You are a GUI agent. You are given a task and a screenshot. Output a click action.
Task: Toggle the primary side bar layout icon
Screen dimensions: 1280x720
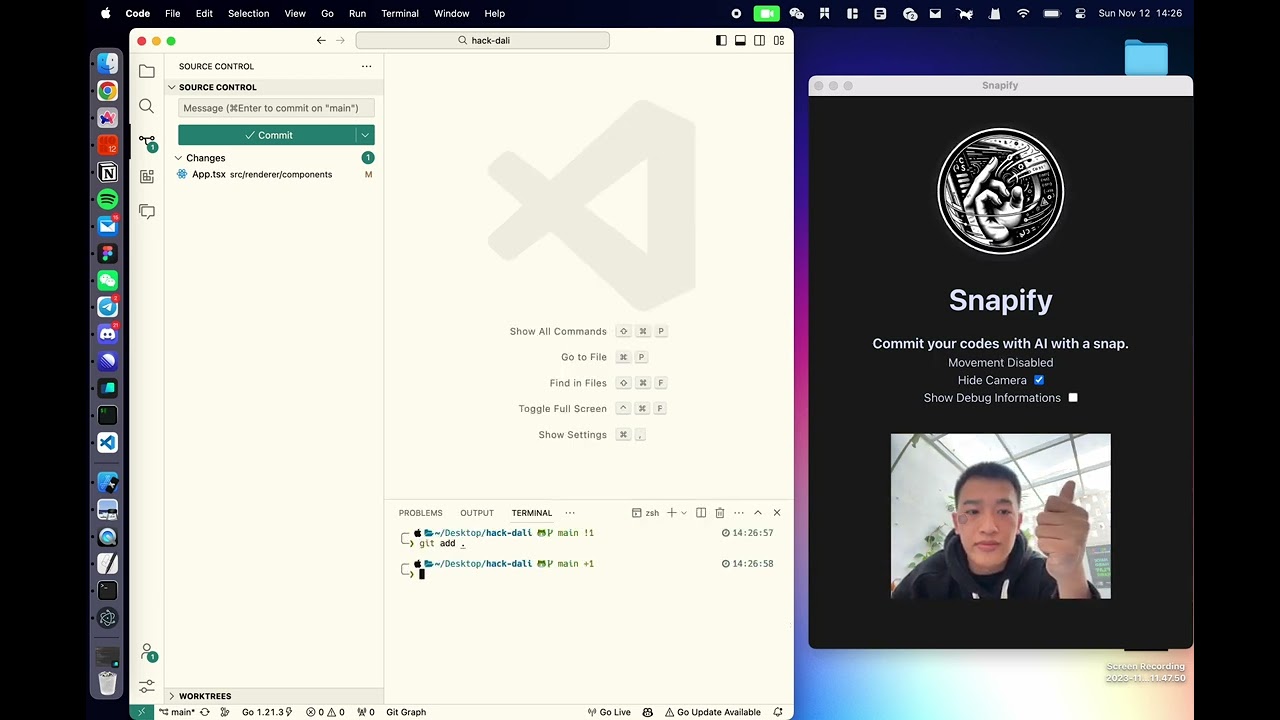[x=721, y=40]
